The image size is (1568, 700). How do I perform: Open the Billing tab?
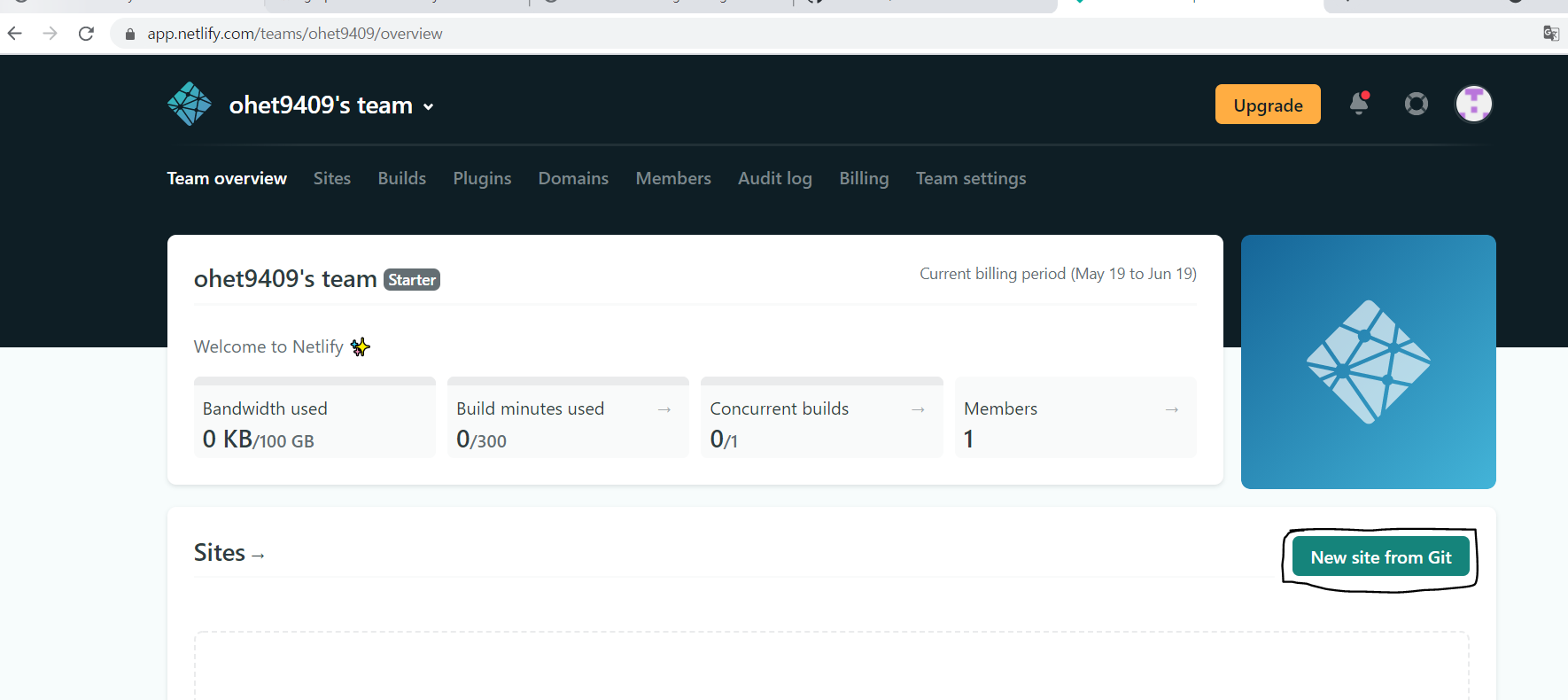[864, 178]
